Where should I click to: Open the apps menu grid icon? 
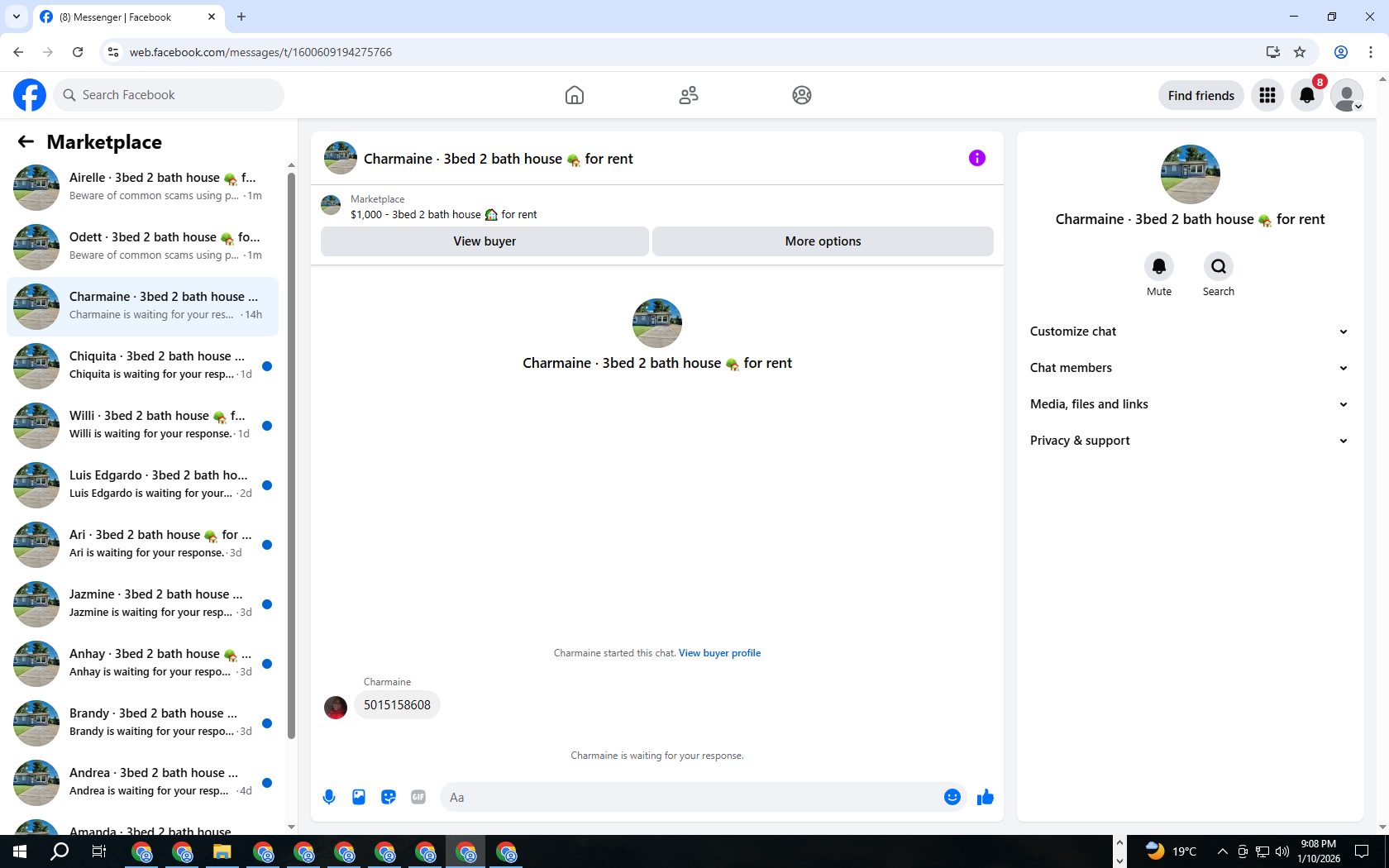pyautogui.click(x=1267, y=95)
